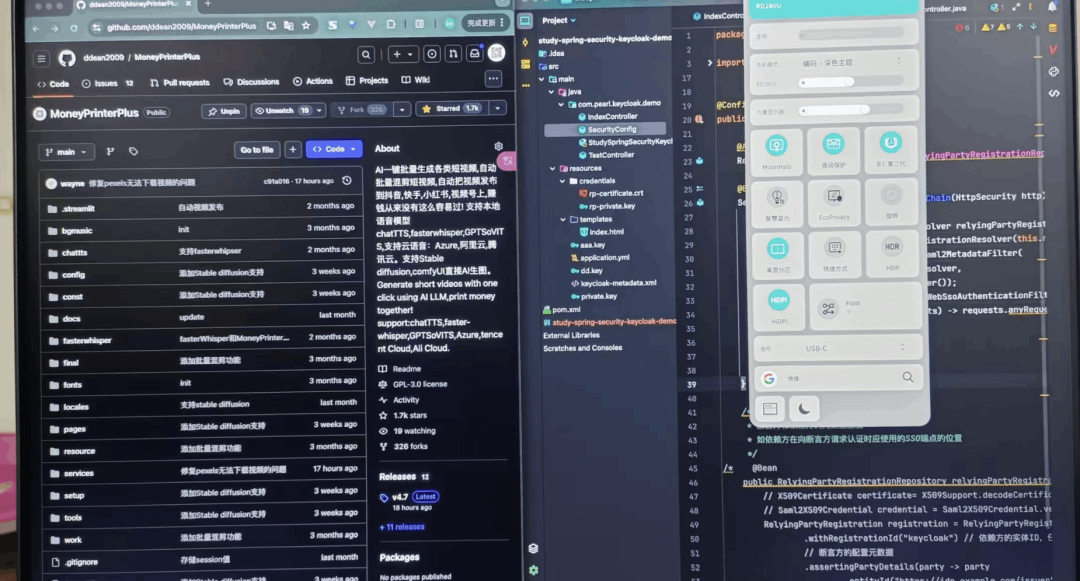This screenshot has height=581, width=1080.
Task: Click the window-layout icon button at panel bottom
Action: [x=770, y=409]
